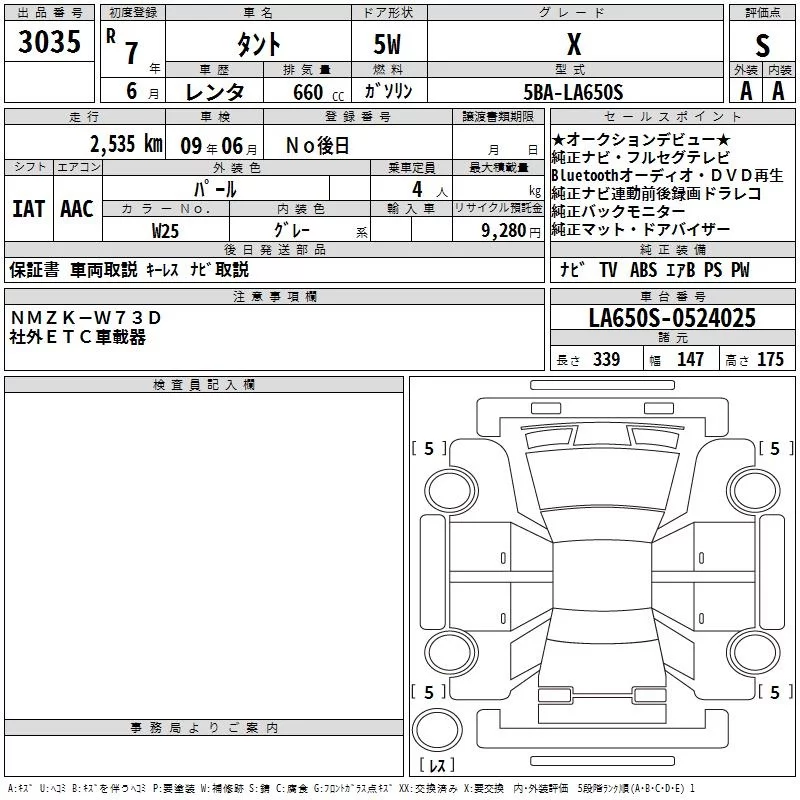This screenshot has width=800, height=800.
Task: Click the 保証書 later-shipped item
Action: (34, 269)
